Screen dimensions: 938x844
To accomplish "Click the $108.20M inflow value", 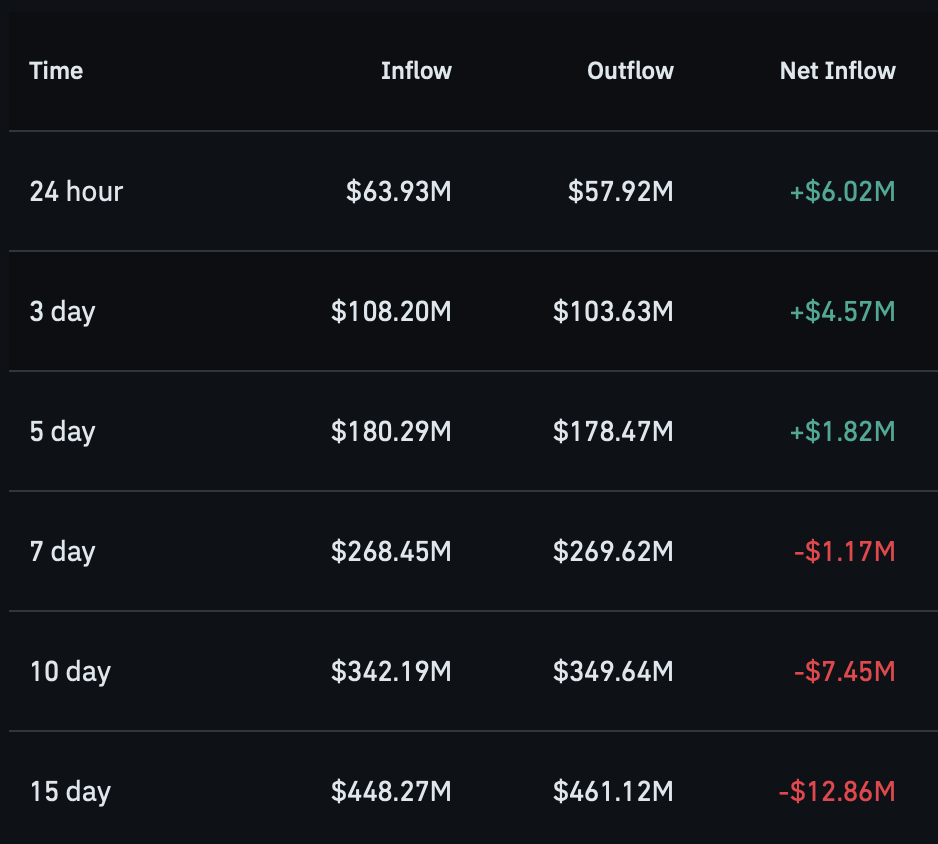I will (x=391, y=312).
